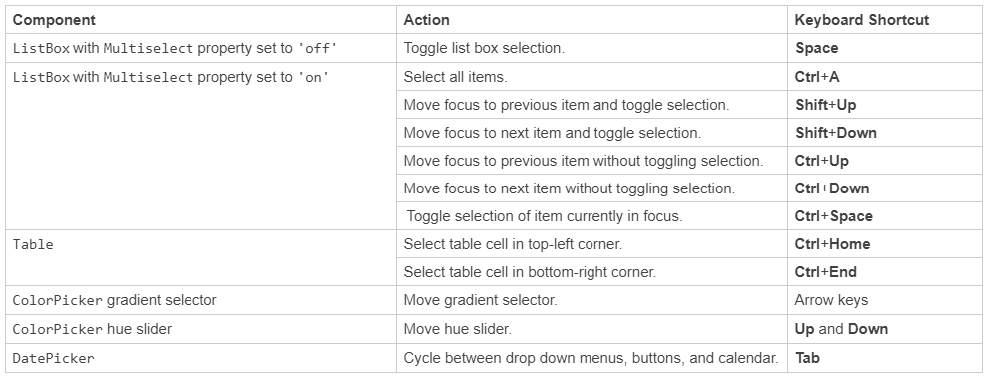This screenshot has height=379, width=991.
Task: Click the Keyboard Shortcut column header
Action: pyautogui.click(x=885, y=20)
